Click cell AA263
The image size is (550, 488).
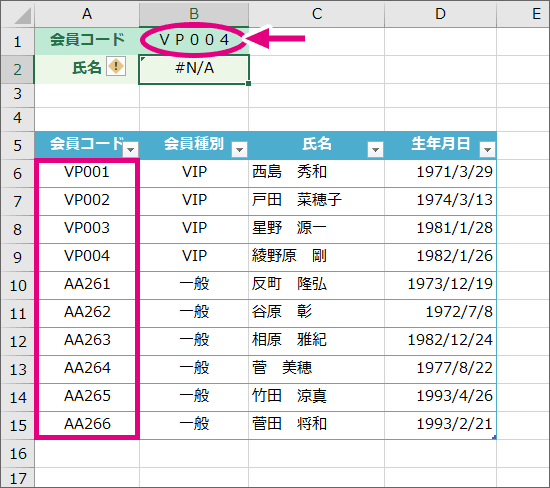tap(87, 341)
